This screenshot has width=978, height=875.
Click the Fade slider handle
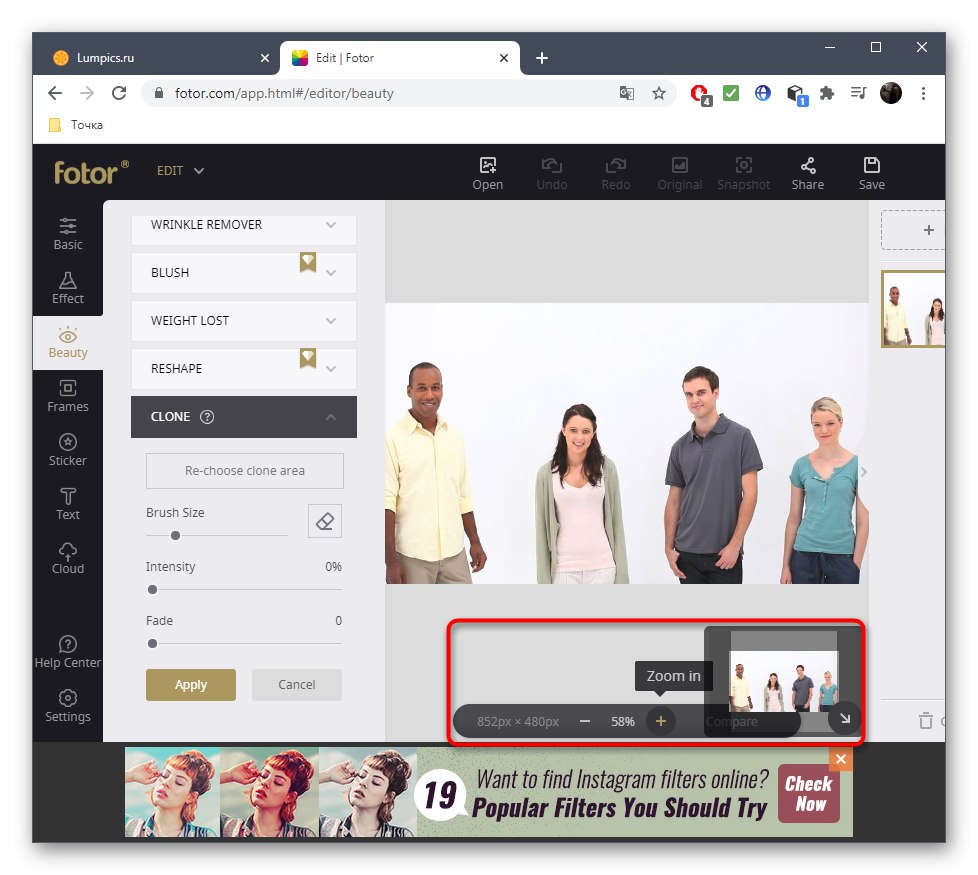click(152, 643)
